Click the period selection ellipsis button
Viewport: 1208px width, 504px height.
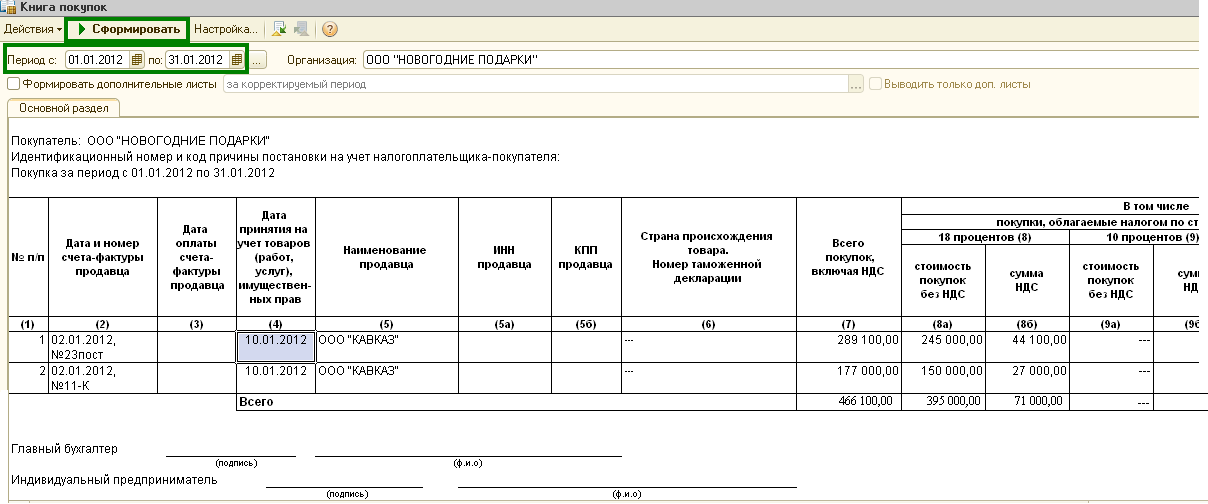point(258,60)
